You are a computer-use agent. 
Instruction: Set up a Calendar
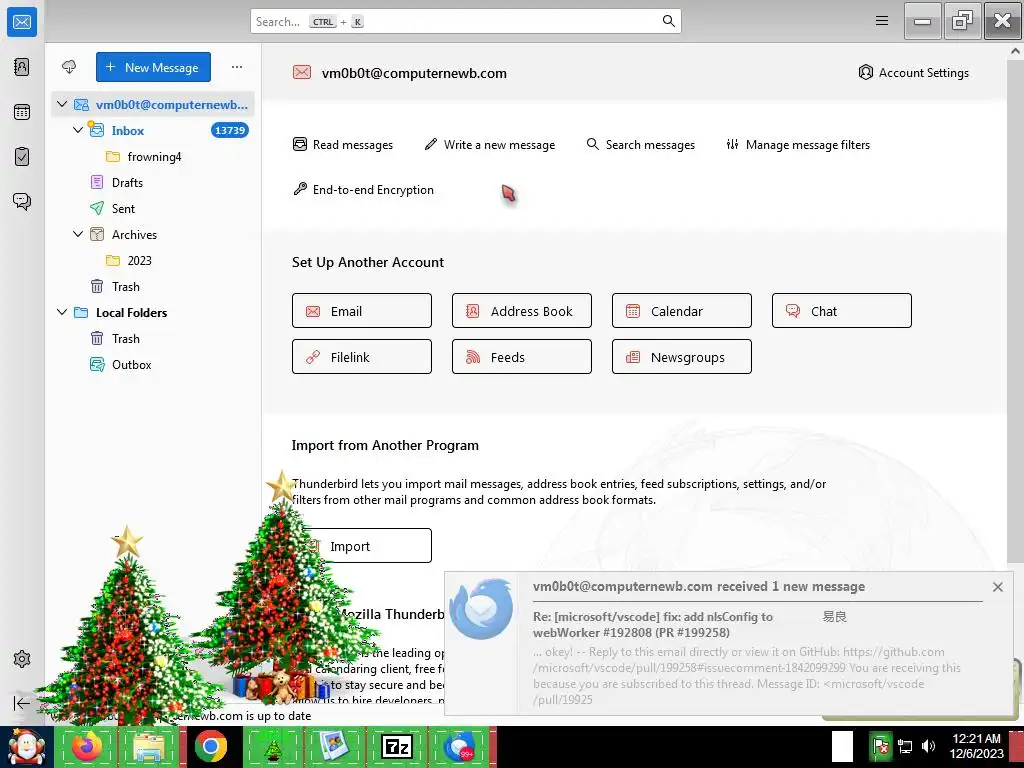pos(682,311)
